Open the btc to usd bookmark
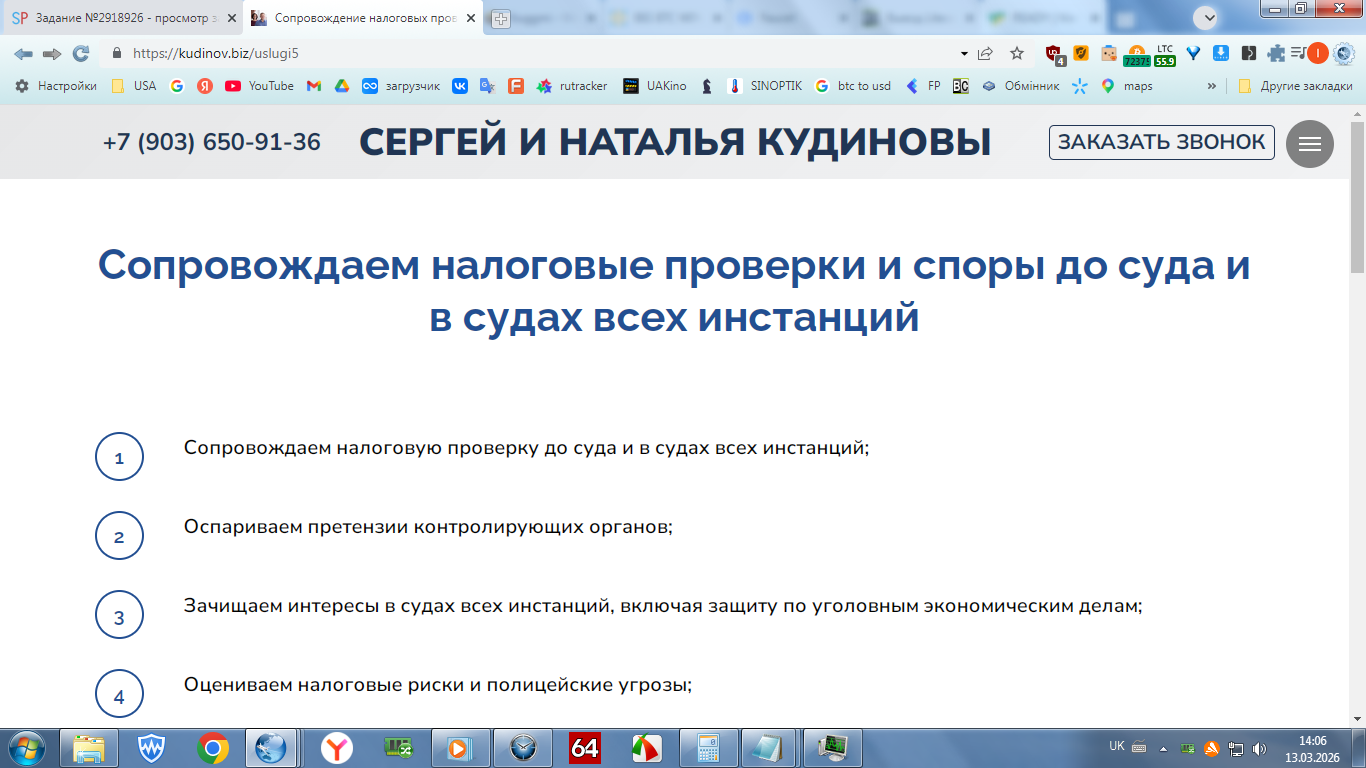The height and width of the screenshot is (768, 1366). [x=853, y=86]
